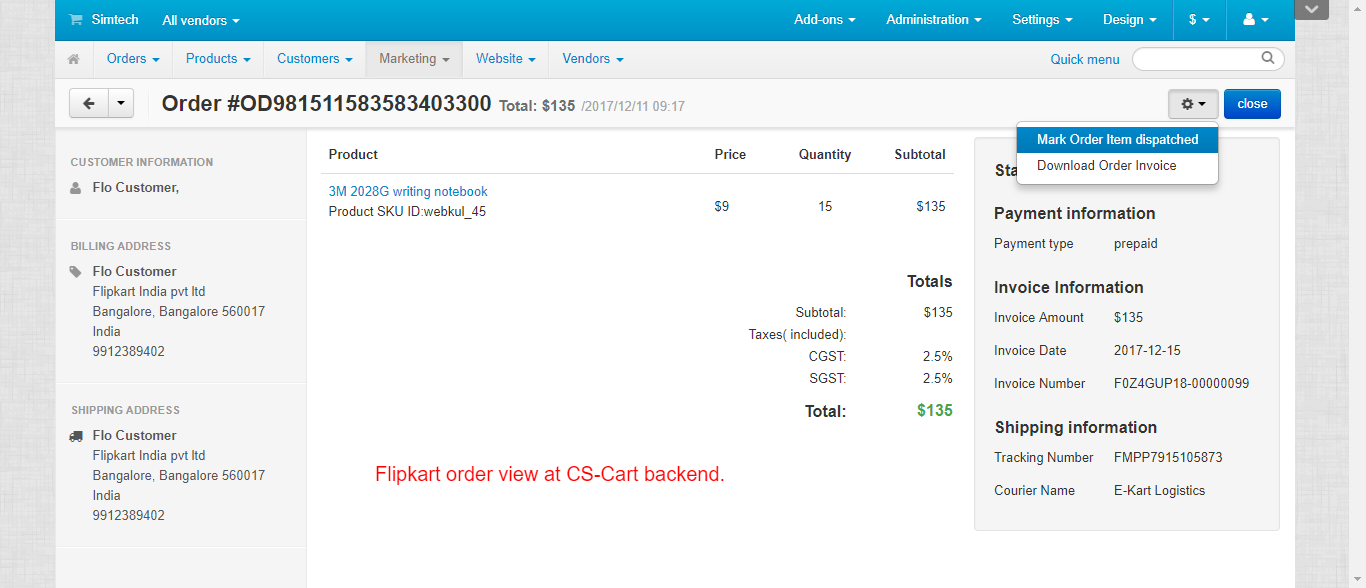This screenshot has height=588, width=1366.
Task: Click the E-Kart Logistics courier name
Action: (x=1159, y=491)
